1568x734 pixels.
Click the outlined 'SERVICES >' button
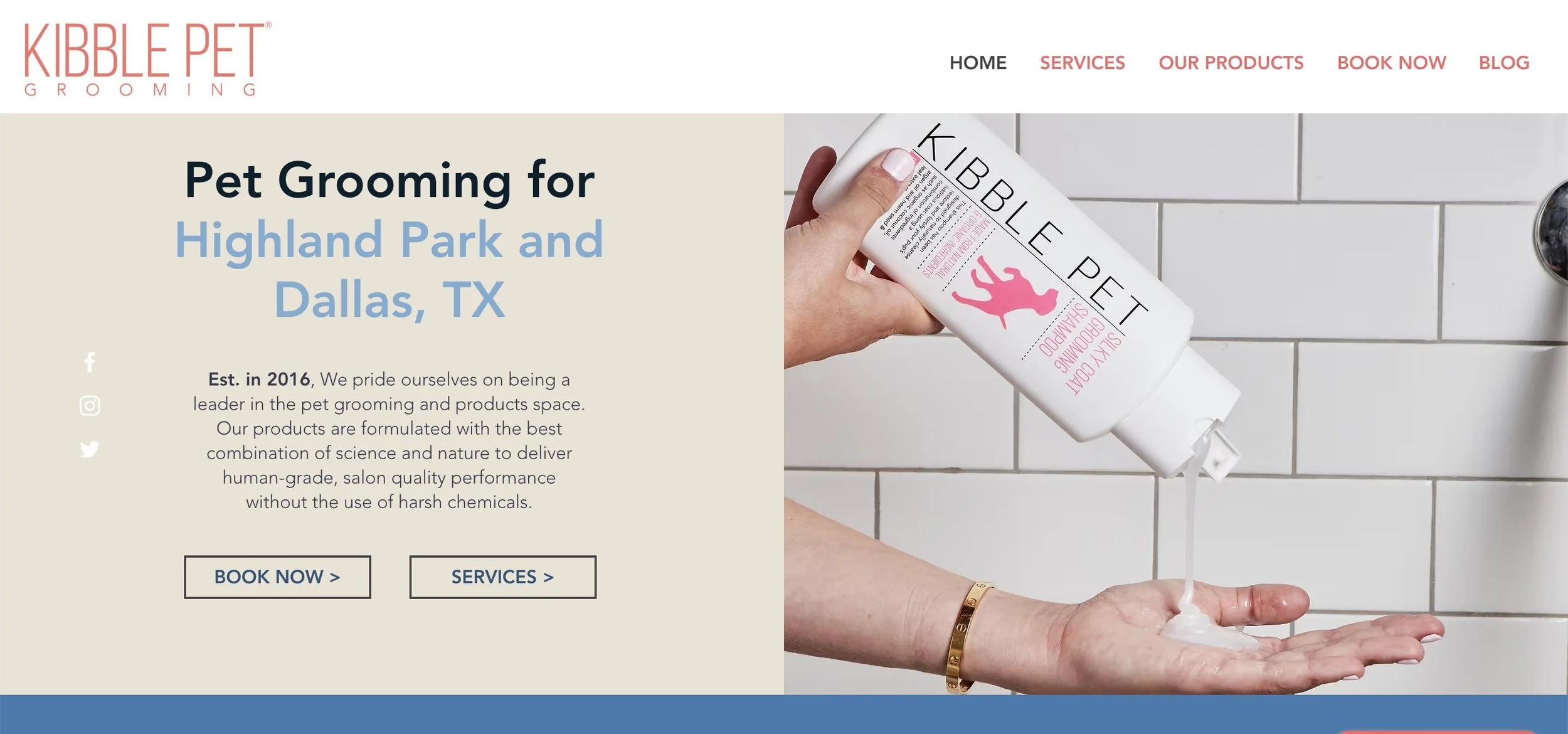click(x=503, y=577)
